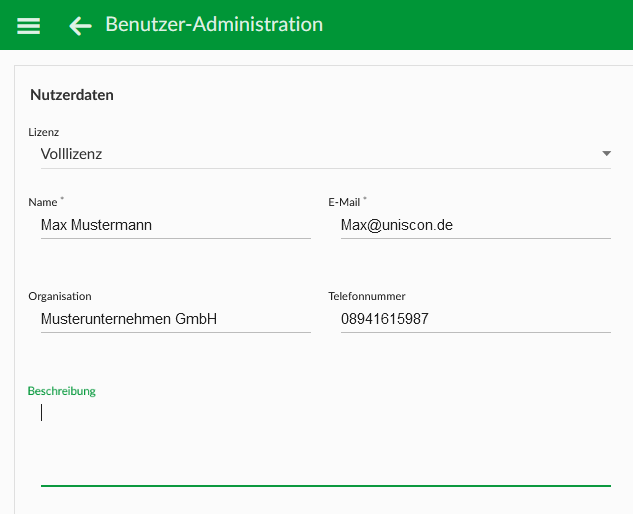Select the E-Mail field Max@uniscon.de
Image resolution: width=633 pixels, height=514 pixels.
(476, 225)
